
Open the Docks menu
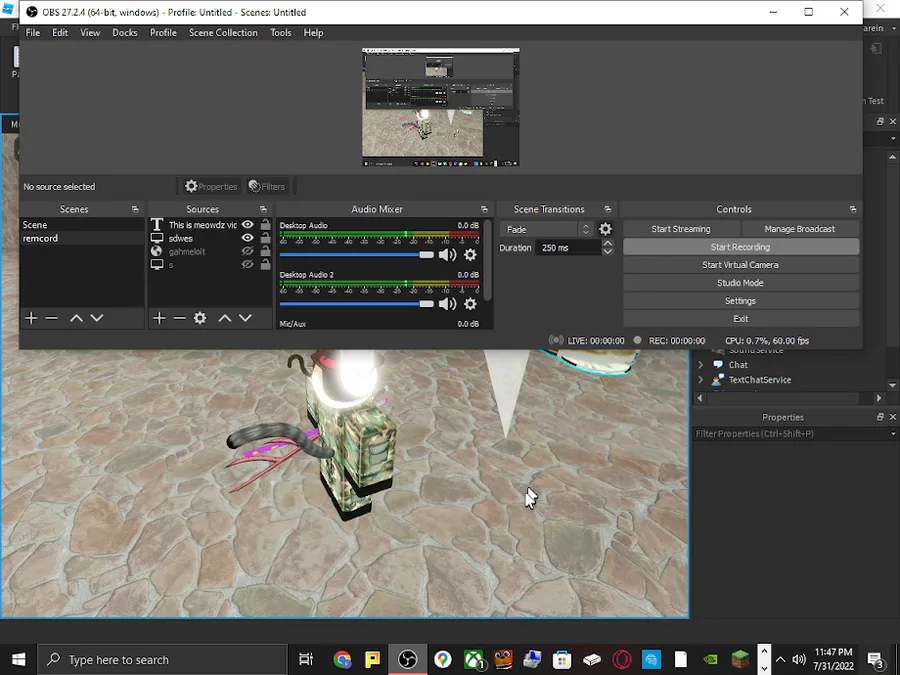pyautogui.click(x=125, y=33)
